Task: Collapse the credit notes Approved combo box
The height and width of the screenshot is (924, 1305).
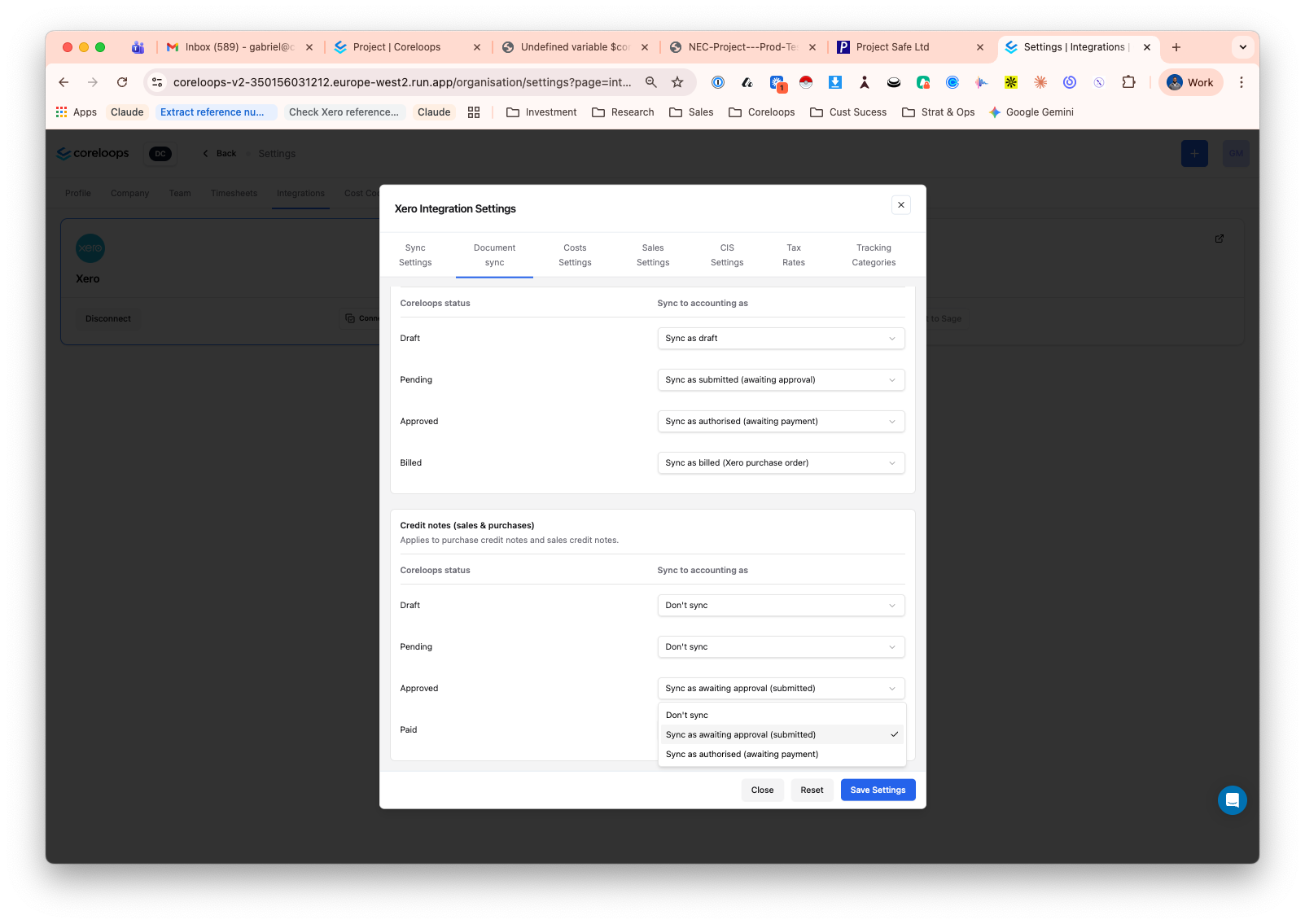Action: (781, 689)
